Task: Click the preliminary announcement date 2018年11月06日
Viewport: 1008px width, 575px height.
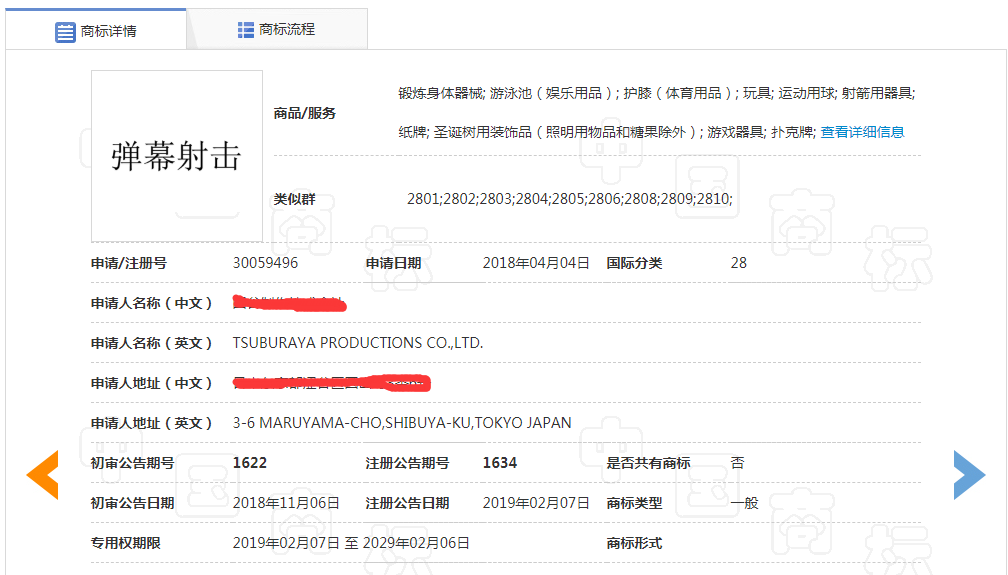Action: (x=286, y=503)
